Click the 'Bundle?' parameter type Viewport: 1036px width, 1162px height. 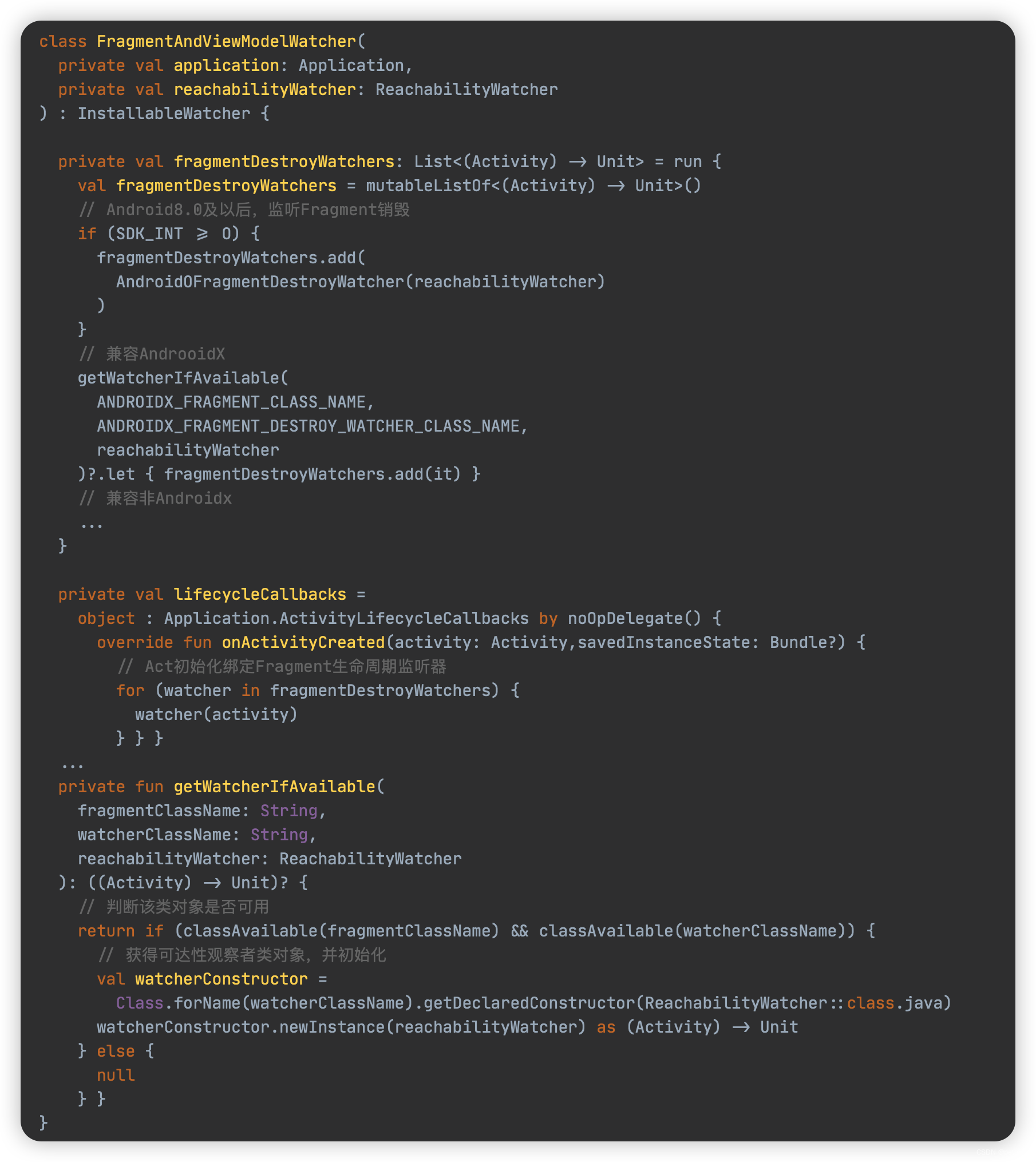803,643
